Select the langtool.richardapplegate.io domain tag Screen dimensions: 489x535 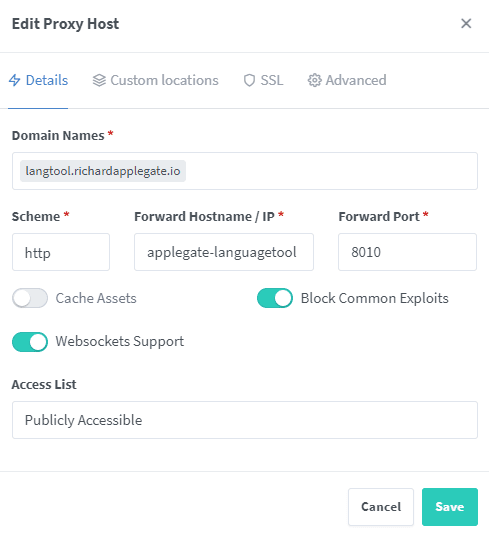pyautogui.click(x=103, y=171)
